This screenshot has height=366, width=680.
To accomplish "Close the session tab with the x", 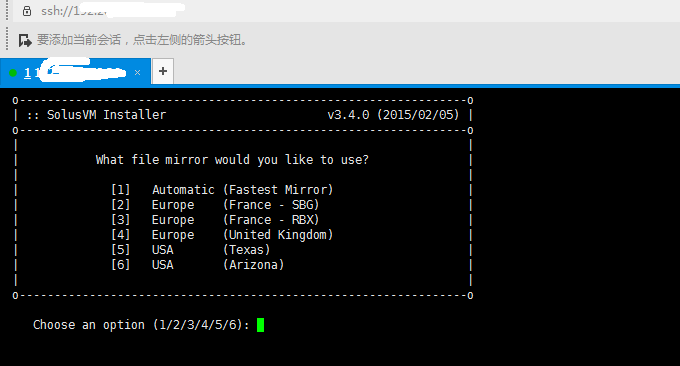I will 137,72.
